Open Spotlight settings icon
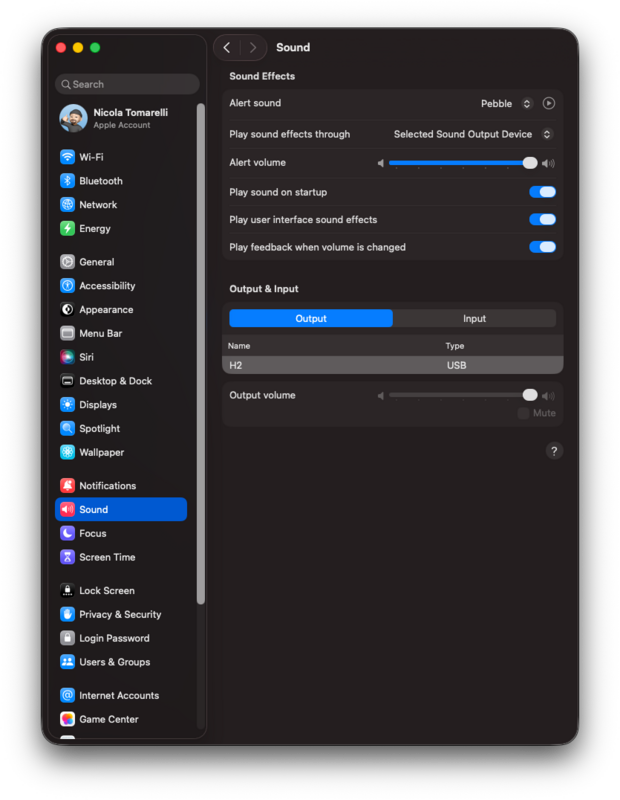 click(x=67, y=429)
